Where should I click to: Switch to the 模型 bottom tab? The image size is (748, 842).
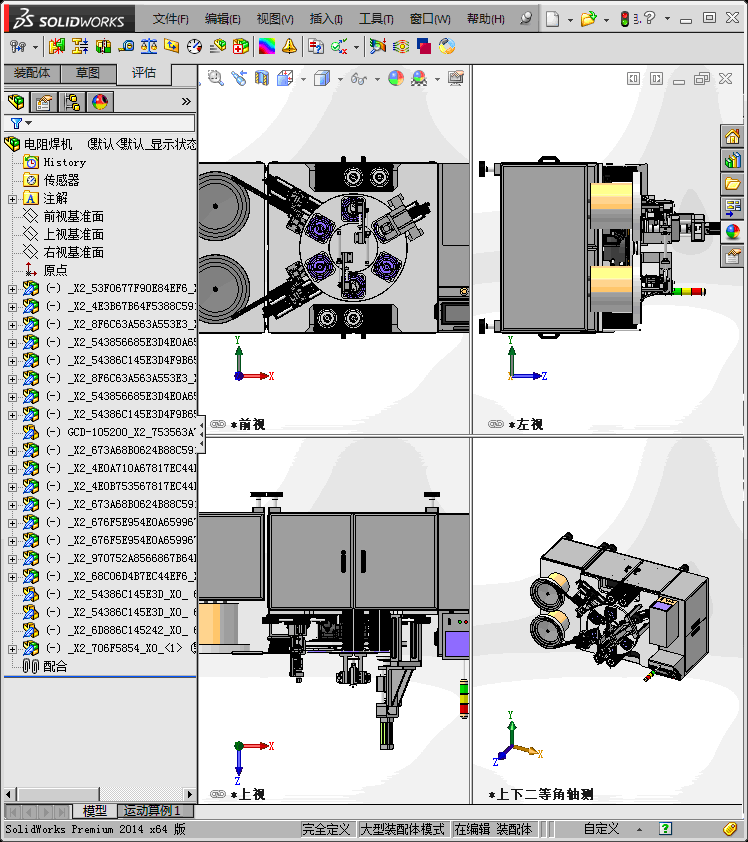coord(95,810)
